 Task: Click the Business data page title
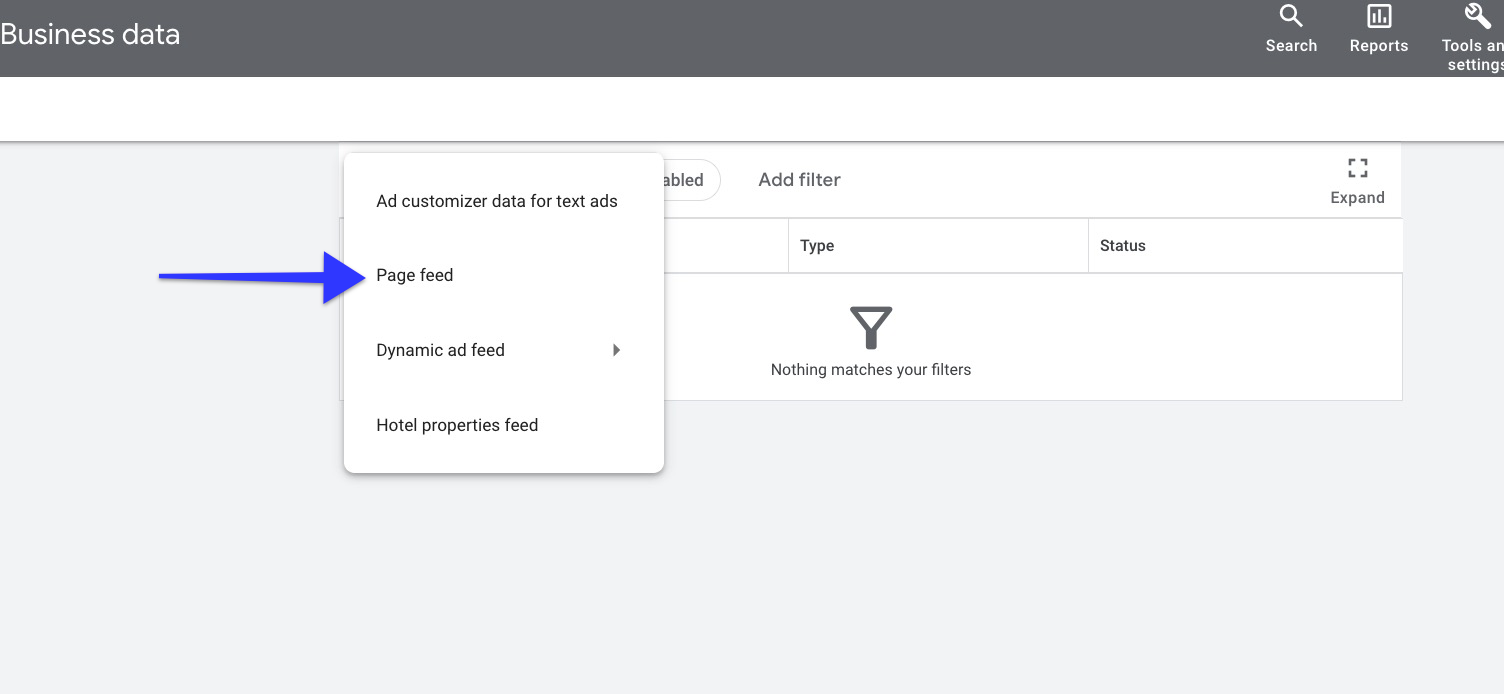(90, 34)
